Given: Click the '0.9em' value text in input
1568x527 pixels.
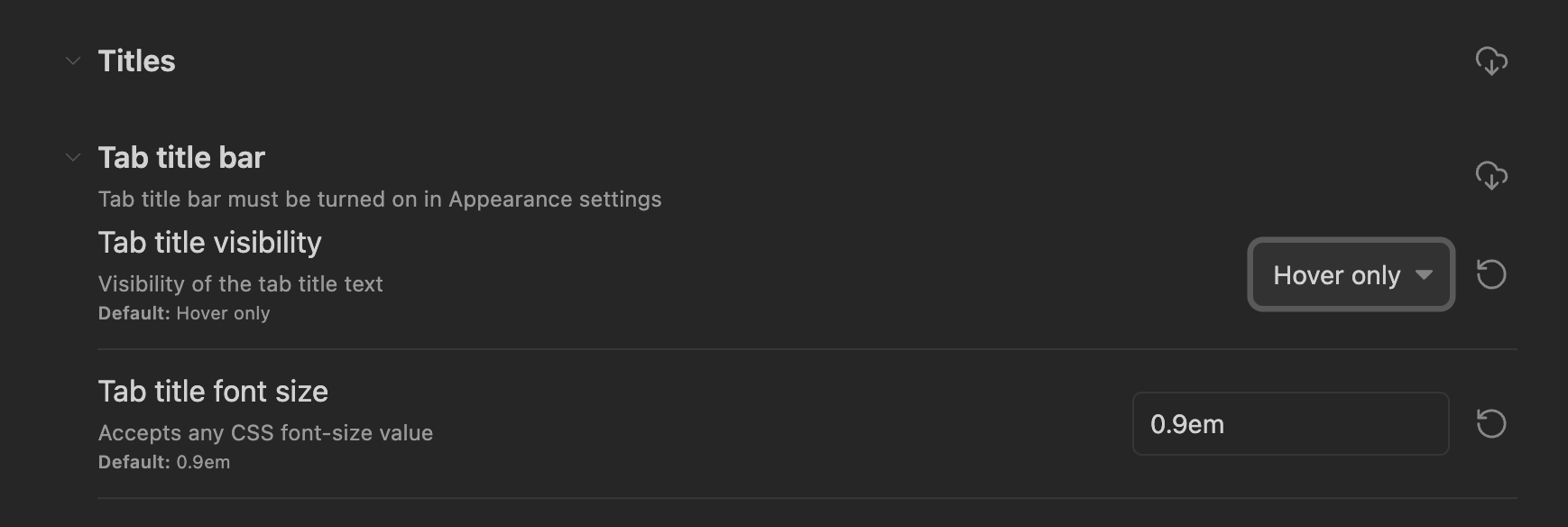Looking at the screenshot, I should (x=1187, y=424).
